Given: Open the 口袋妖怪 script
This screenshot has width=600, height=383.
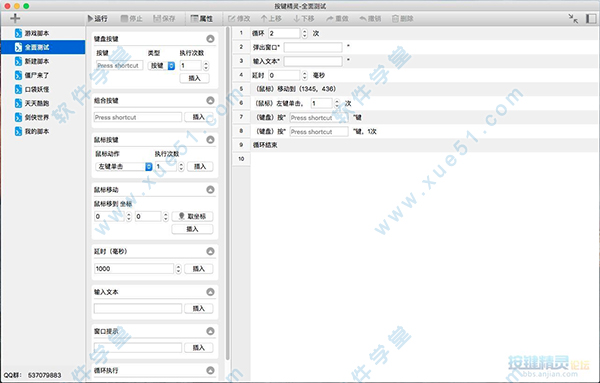Looking at the screenshot, I should (x=43, y=89).
